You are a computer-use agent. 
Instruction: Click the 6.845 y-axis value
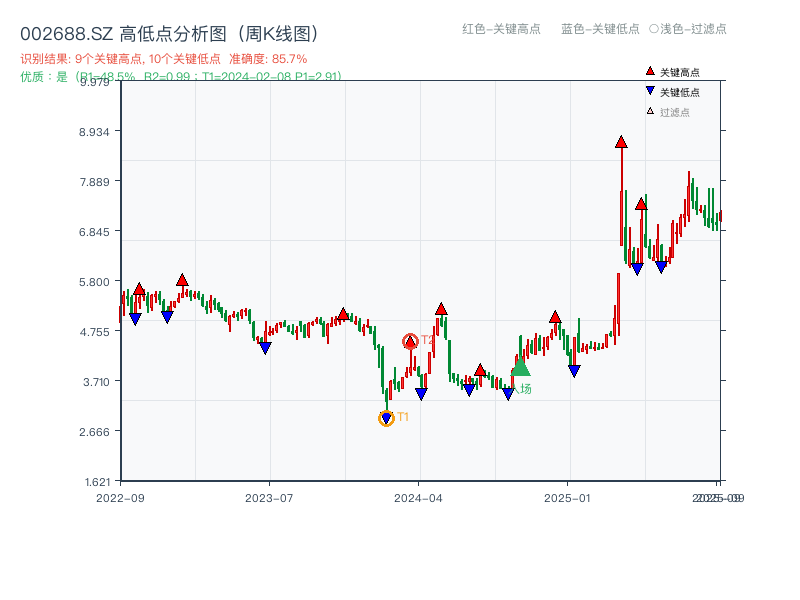tap(94, 232)
